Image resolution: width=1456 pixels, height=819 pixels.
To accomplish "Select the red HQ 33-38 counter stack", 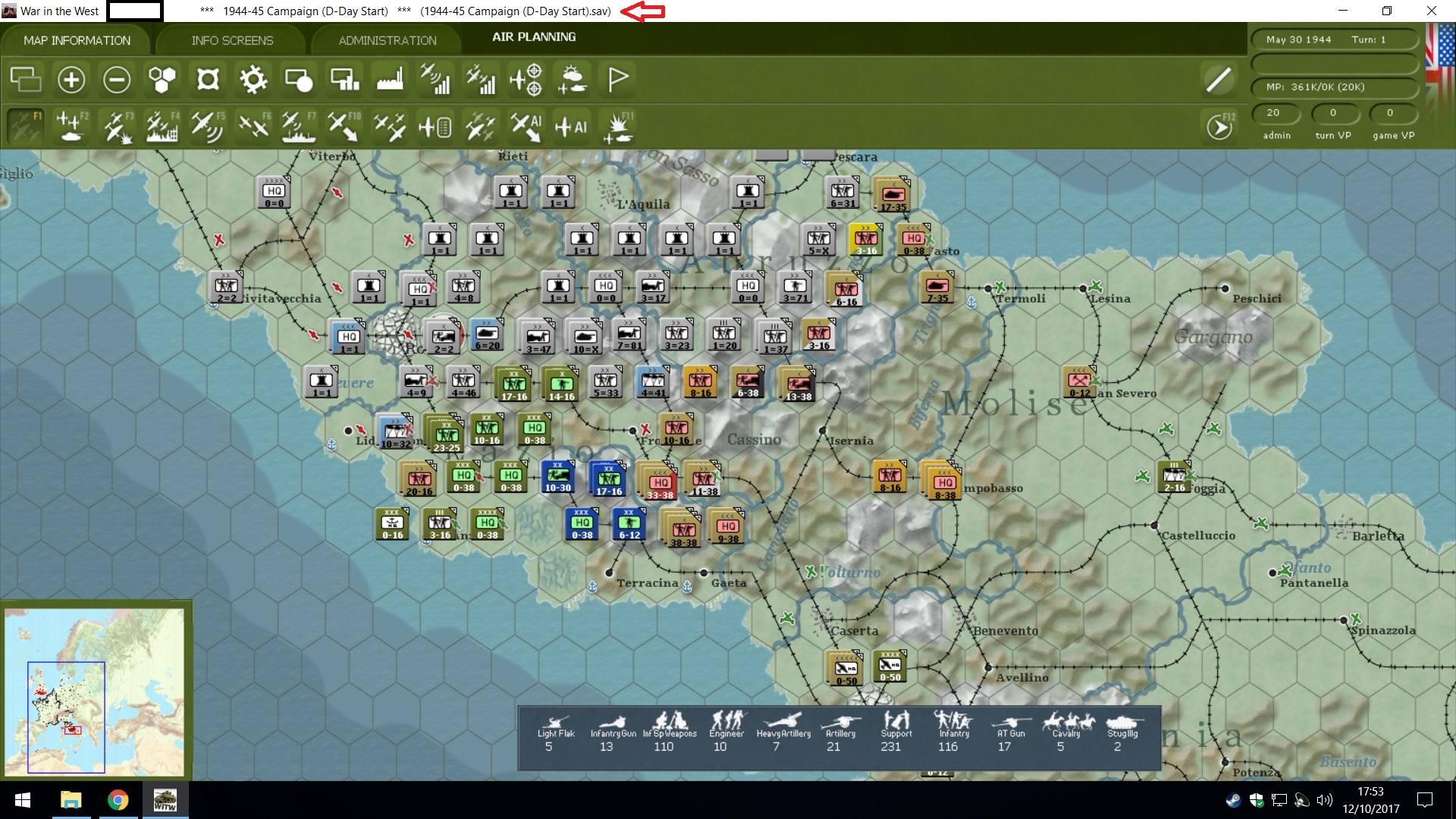I will coord(659,482).
